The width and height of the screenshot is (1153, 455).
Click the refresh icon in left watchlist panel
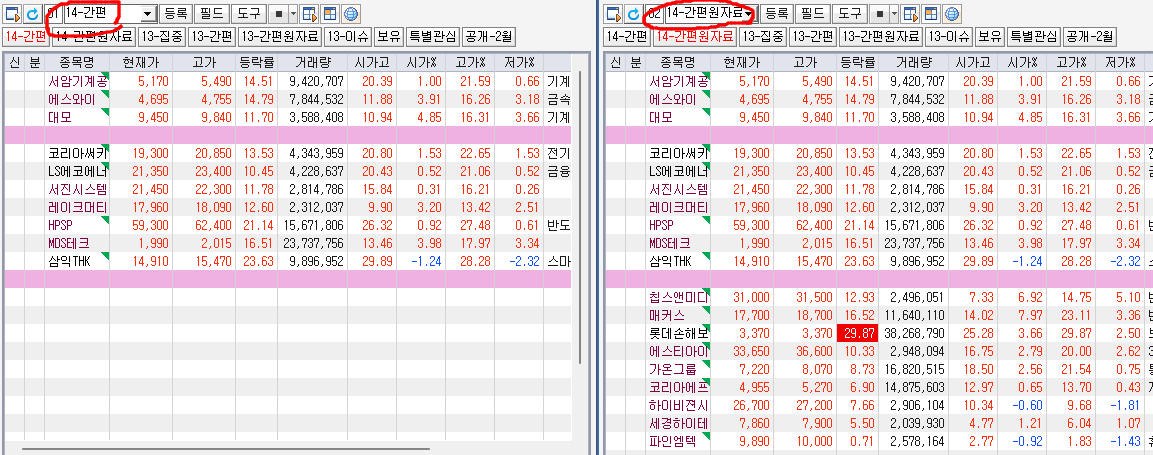[33, 13]
